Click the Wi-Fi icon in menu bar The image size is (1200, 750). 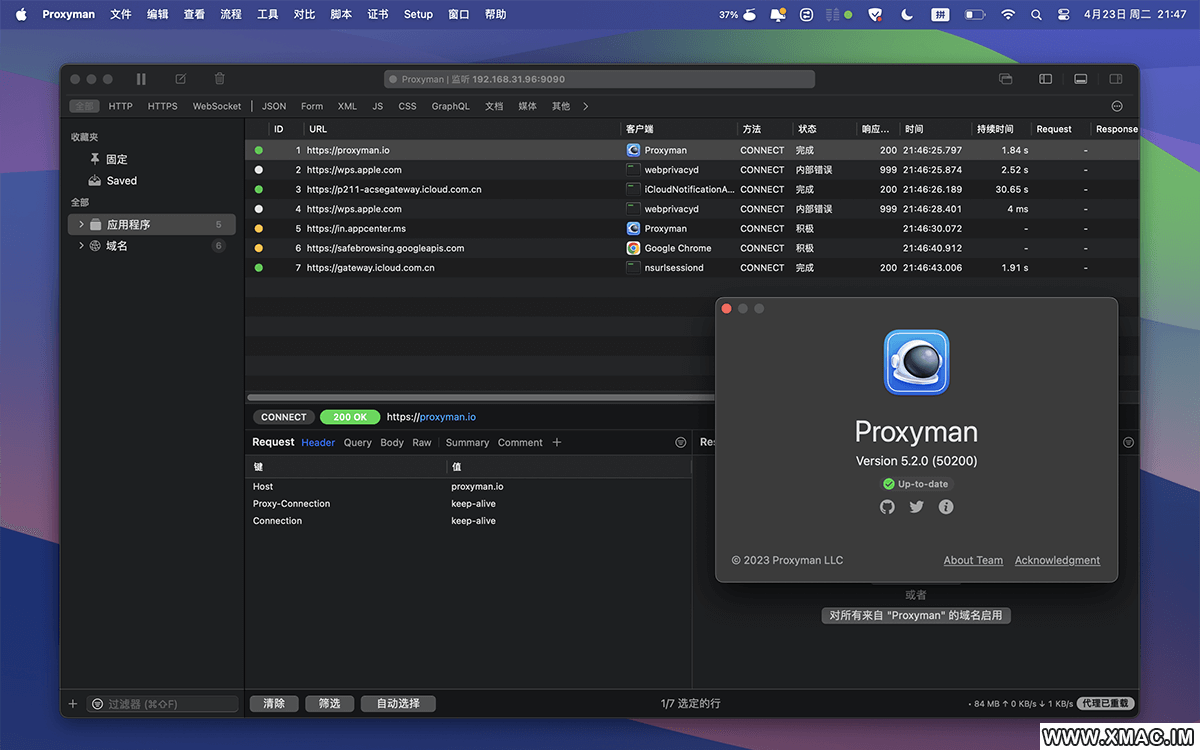[1008, 15]
